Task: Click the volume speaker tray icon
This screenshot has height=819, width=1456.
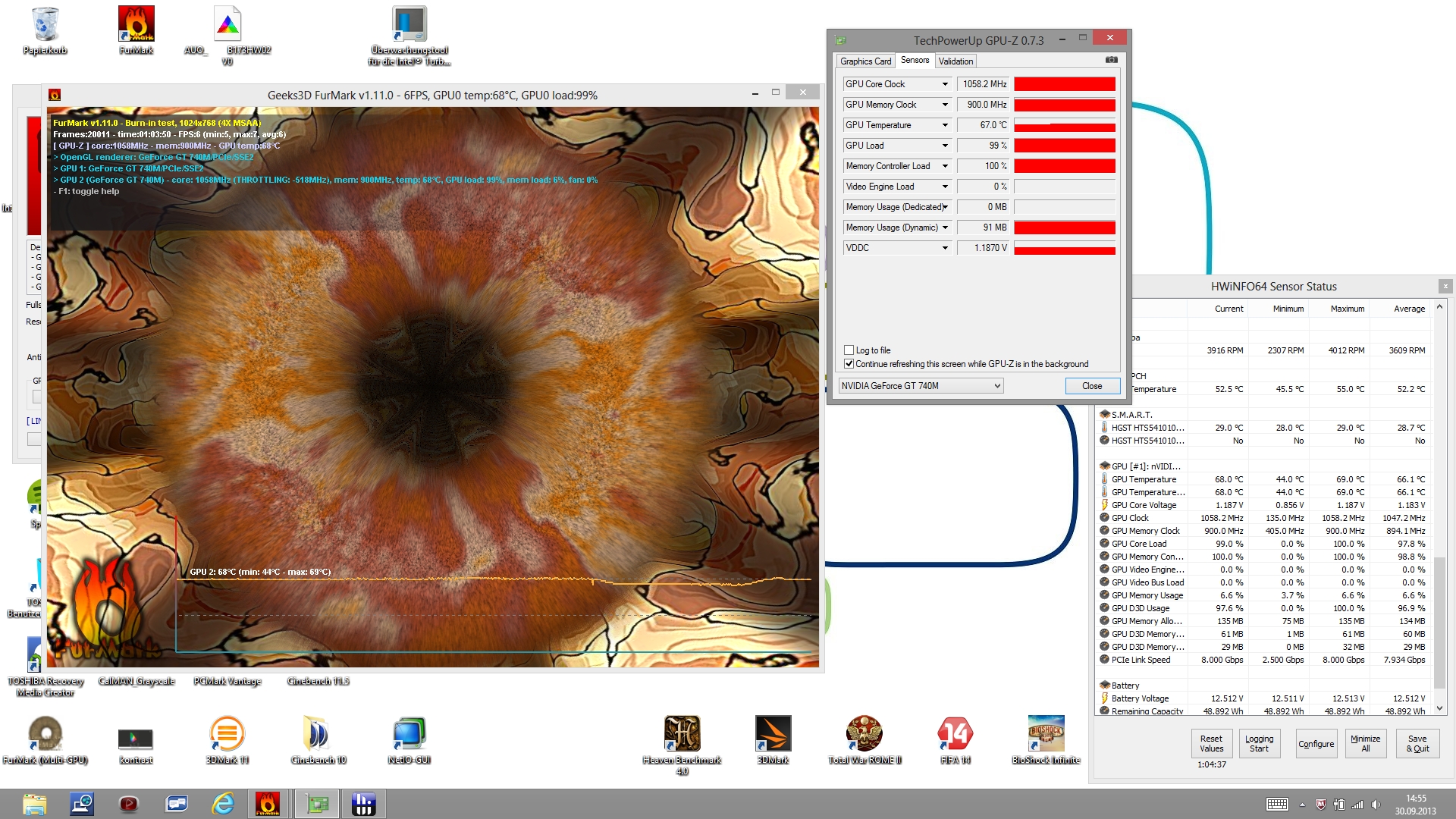Action: click(x=1376, y=805)
